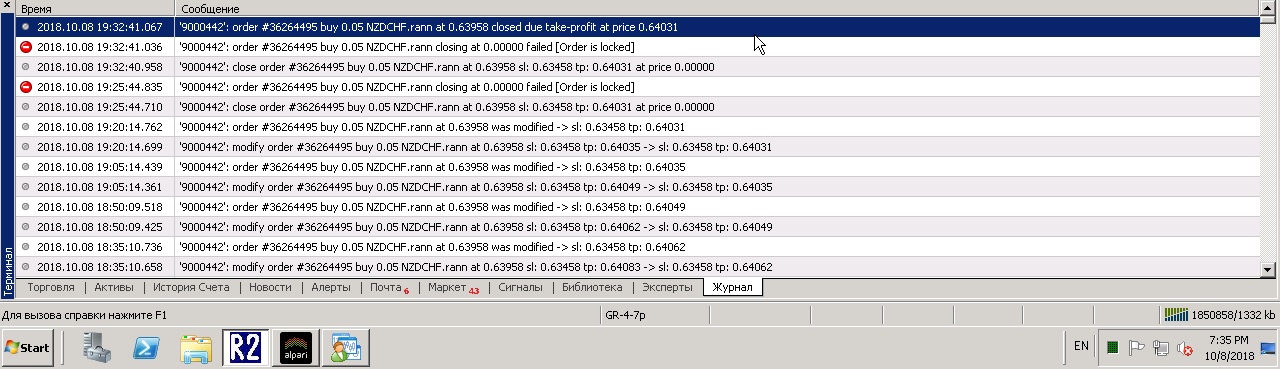Open the network tray icon
This screenshot has width=1280, height=369.
pyautogui.click(x=1160, y=347)
